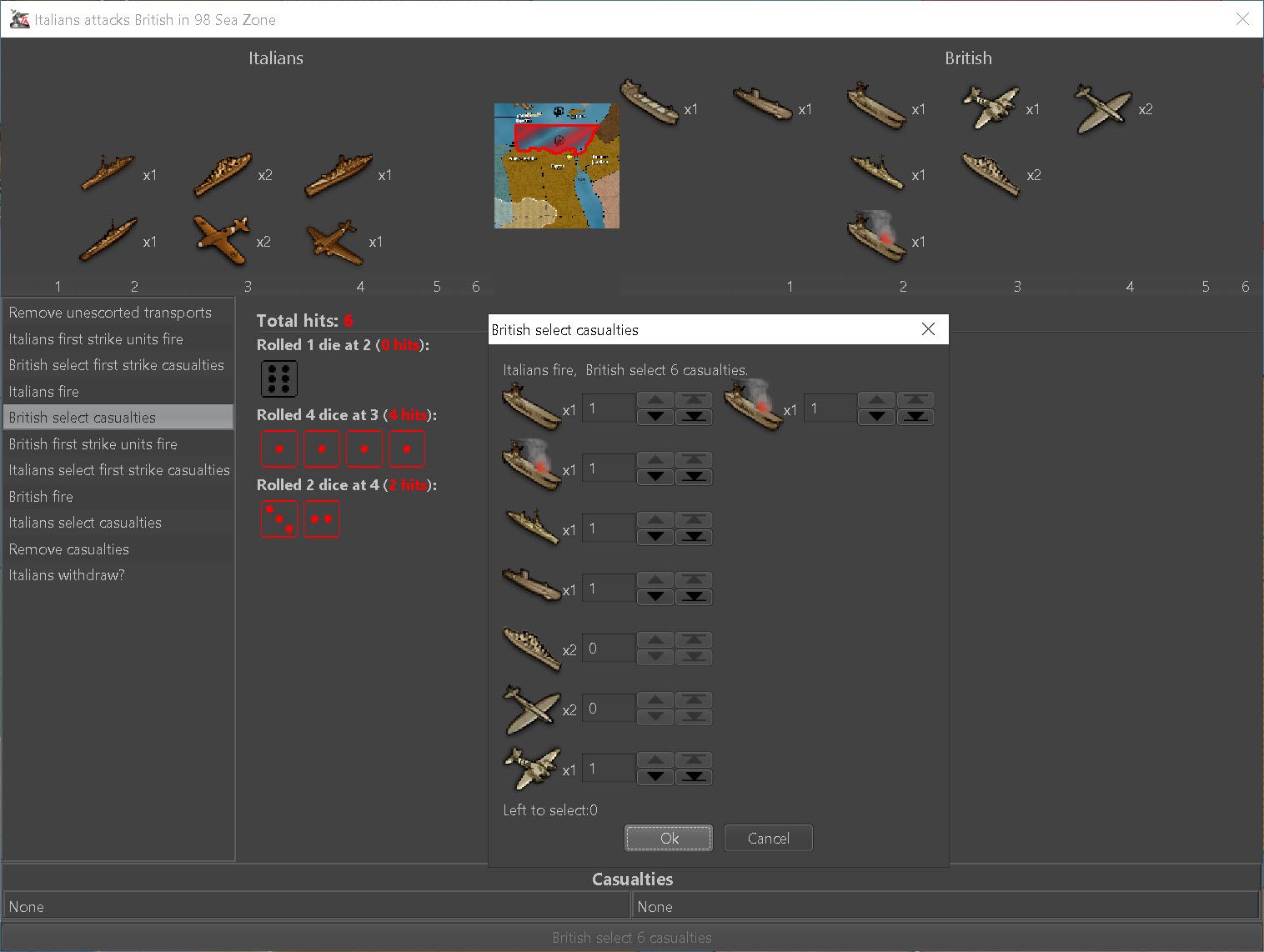Viewport: 1264px width, 952px height.
Task: Click the Left to select:0 text
Action: coord(550,810)
